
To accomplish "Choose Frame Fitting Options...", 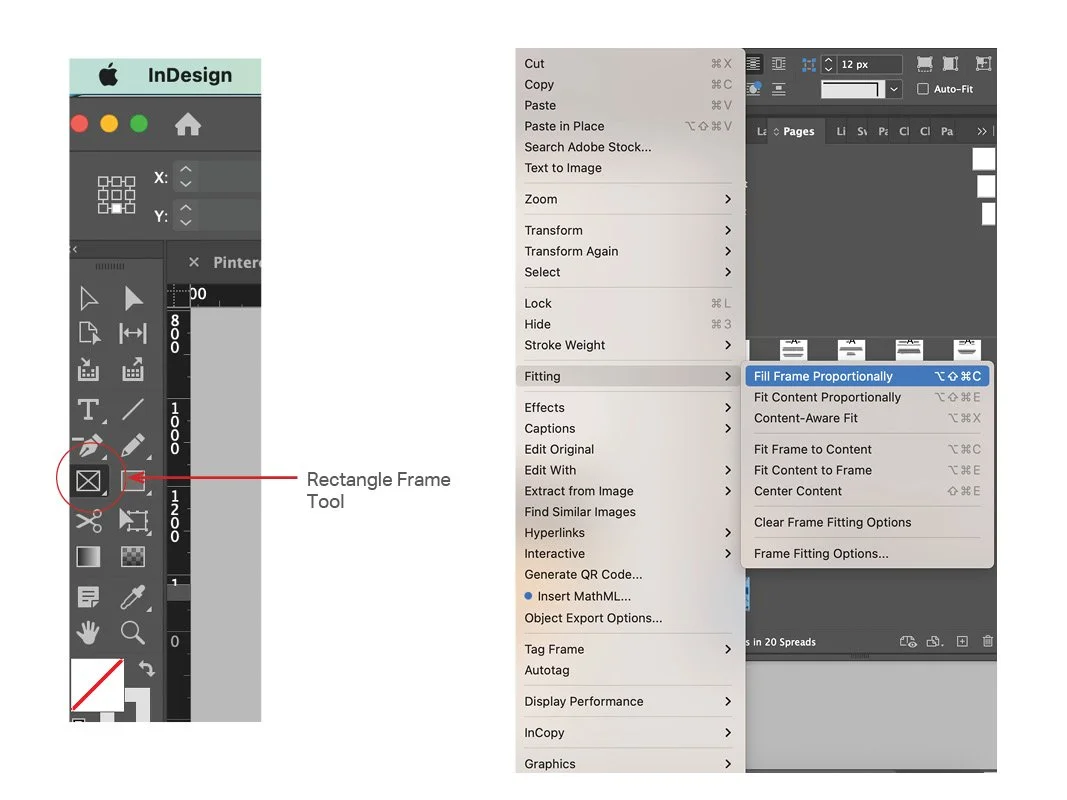I will point(867,554).
